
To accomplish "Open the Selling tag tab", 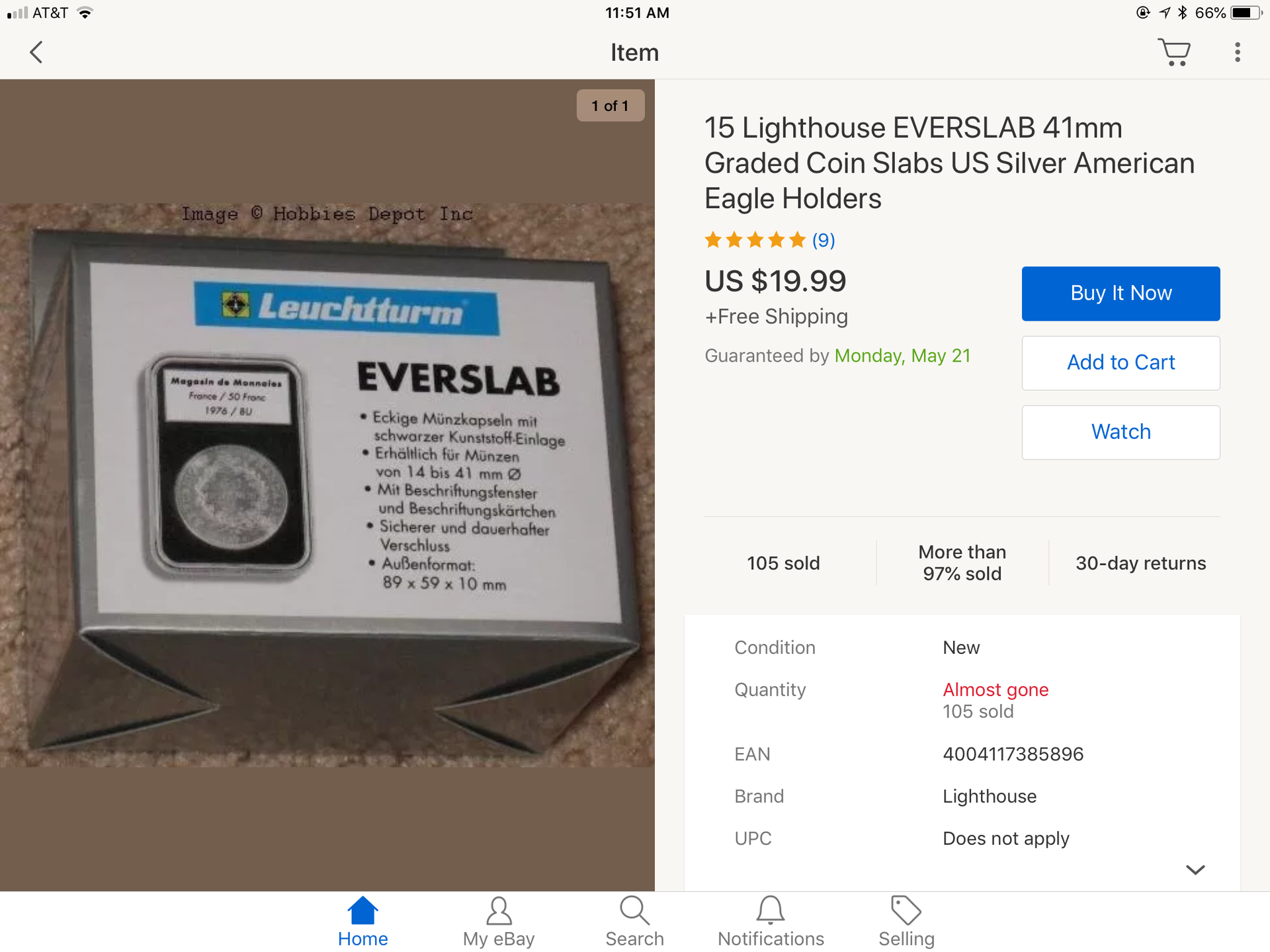I will [906, 922].
